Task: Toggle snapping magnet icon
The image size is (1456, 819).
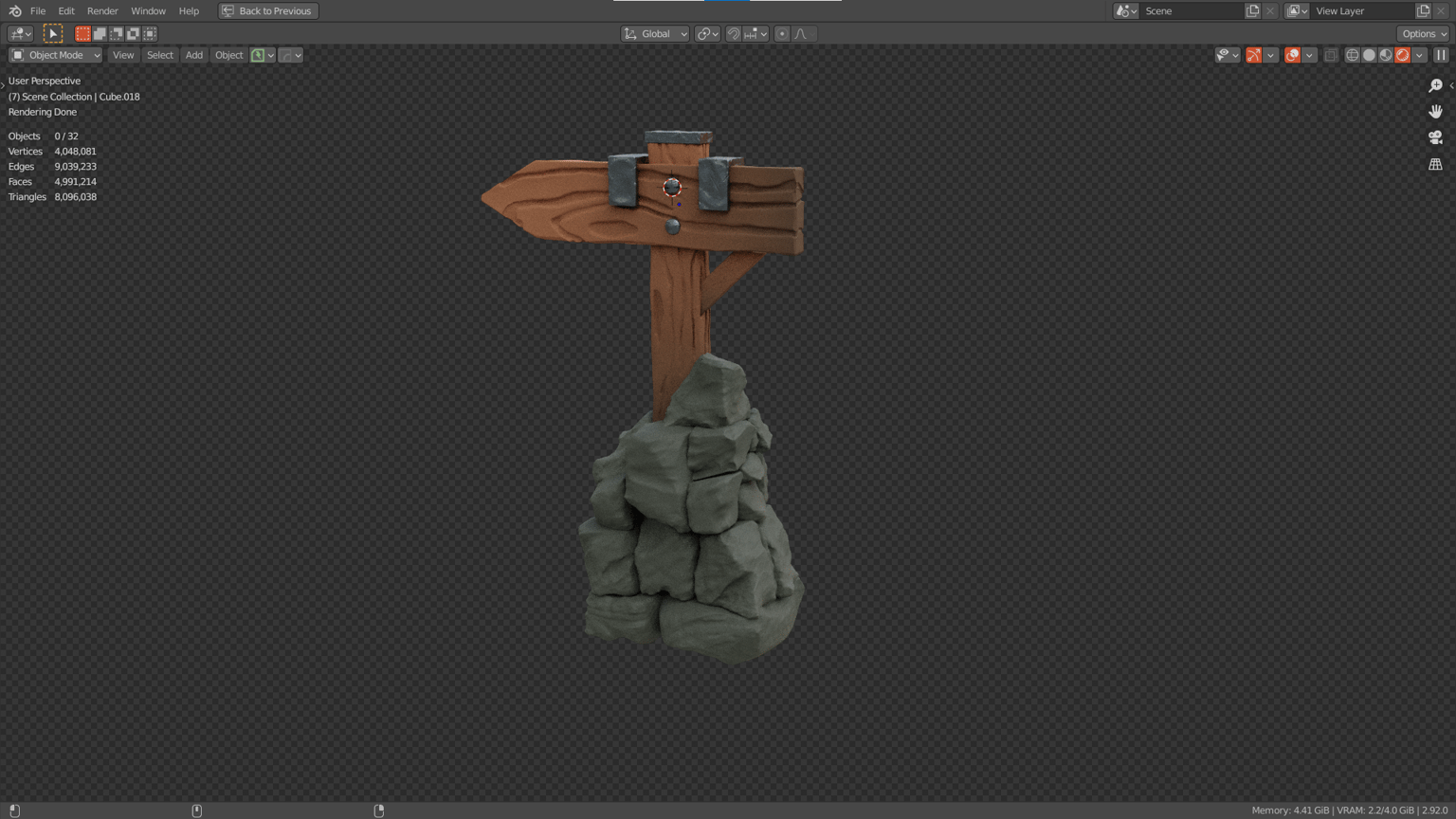Action: 734,33
